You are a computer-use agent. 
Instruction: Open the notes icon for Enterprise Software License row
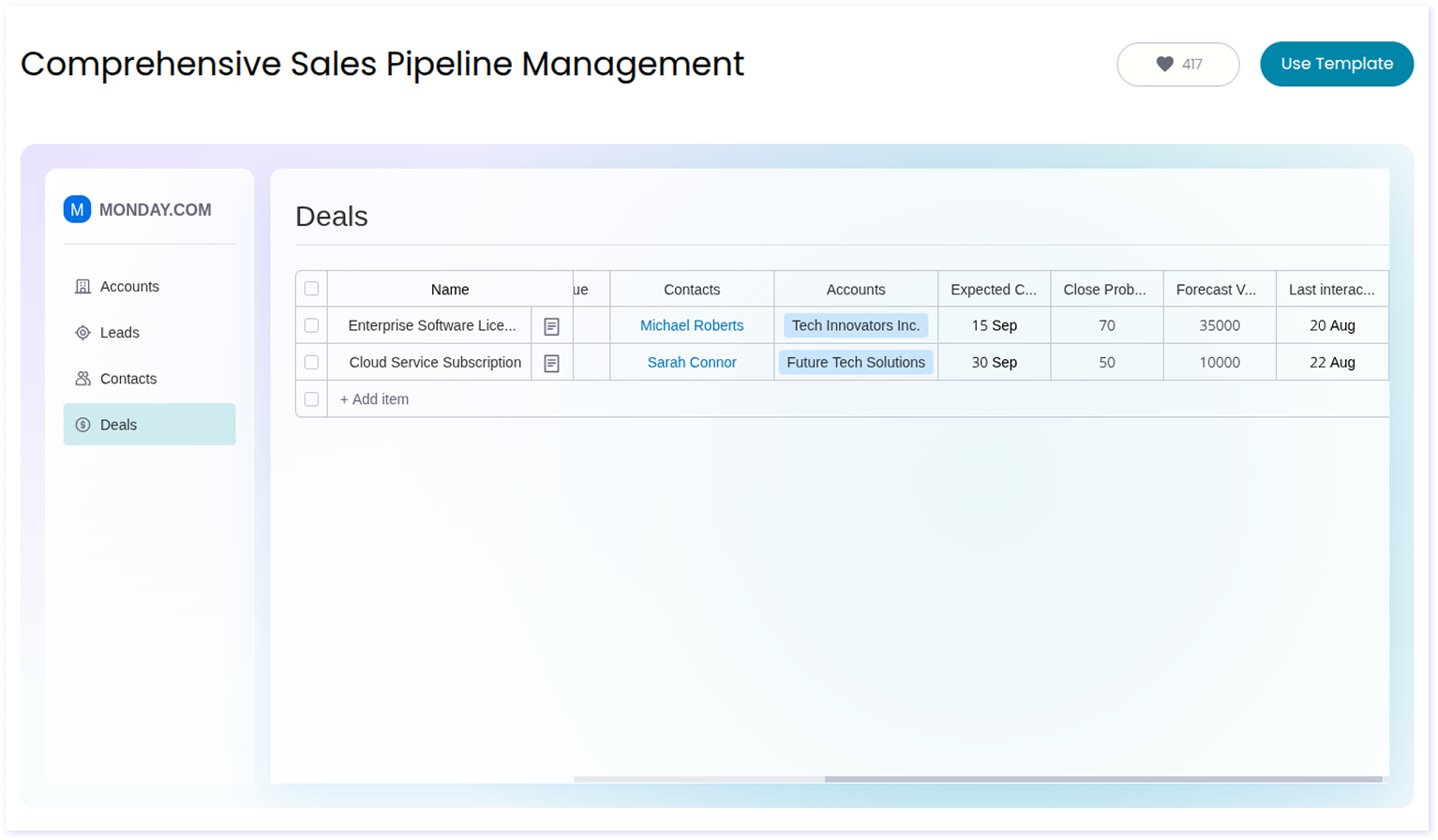551,326
